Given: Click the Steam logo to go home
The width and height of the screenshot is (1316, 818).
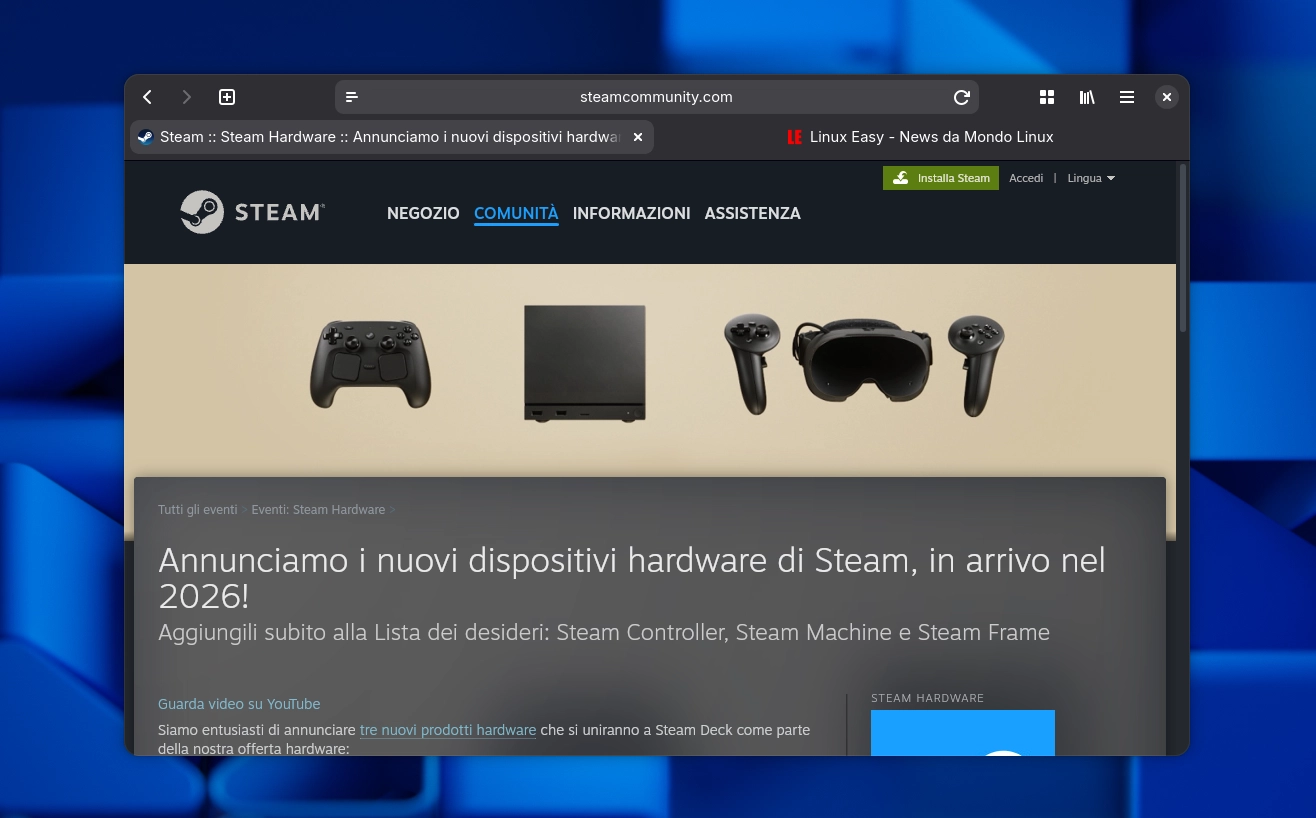Looking at the screenshot, I should pyautogui.click(x=252, y=212).
